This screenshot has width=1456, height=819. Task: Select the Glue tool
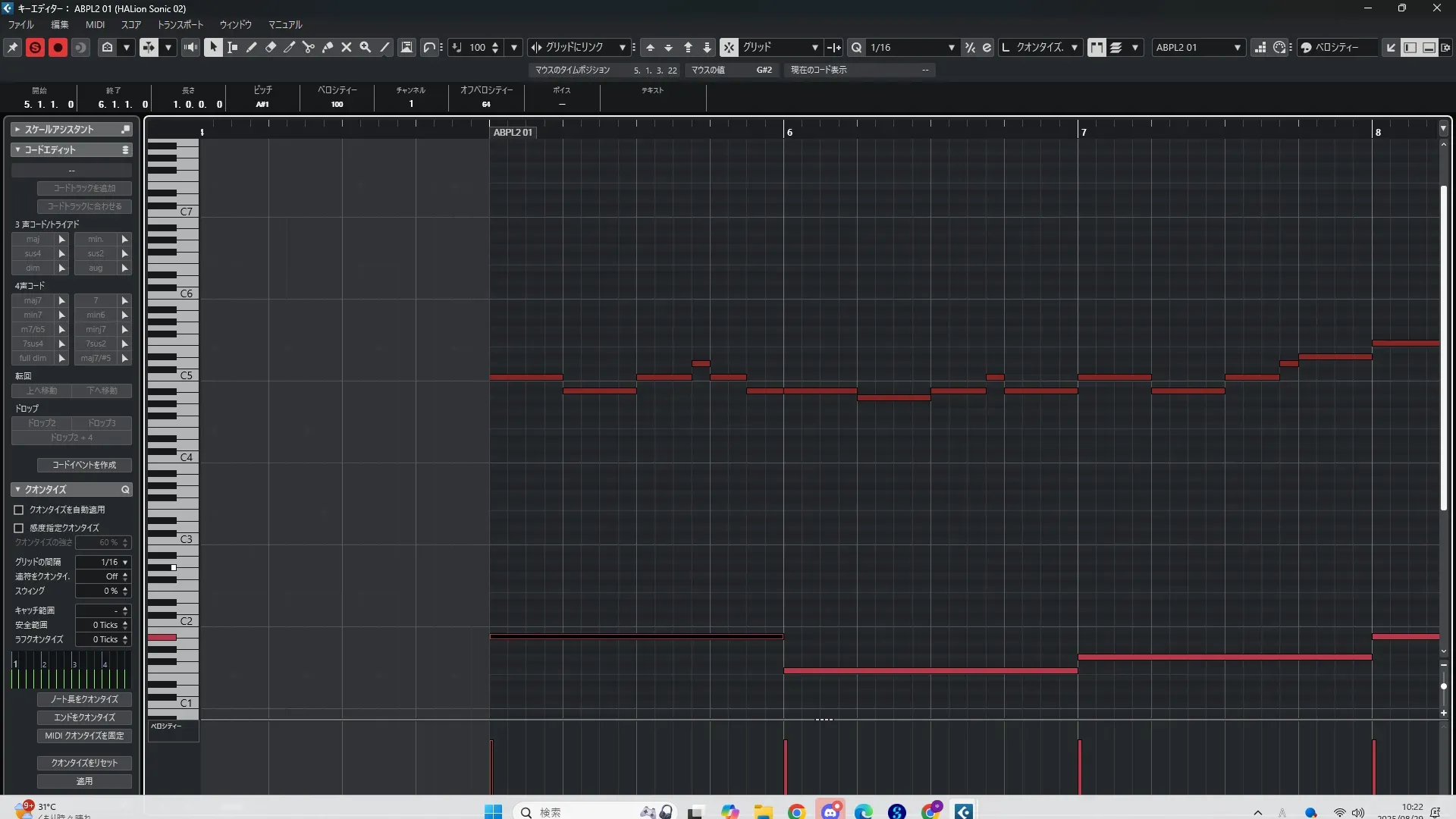[x=328, y=47]
